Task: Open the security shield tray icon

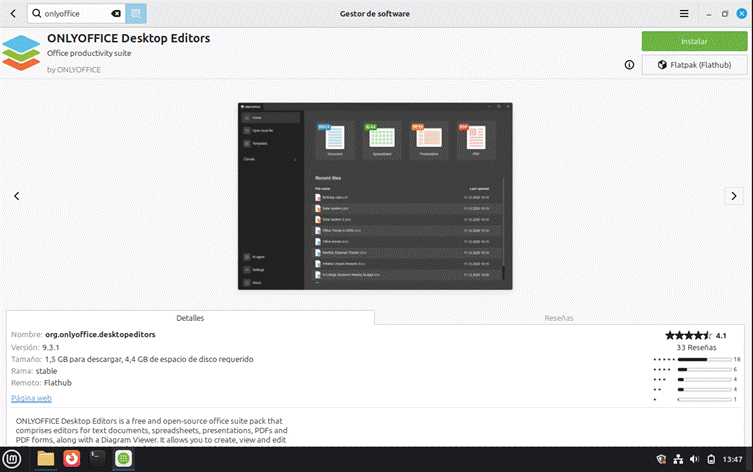Action: coord(661,460)
